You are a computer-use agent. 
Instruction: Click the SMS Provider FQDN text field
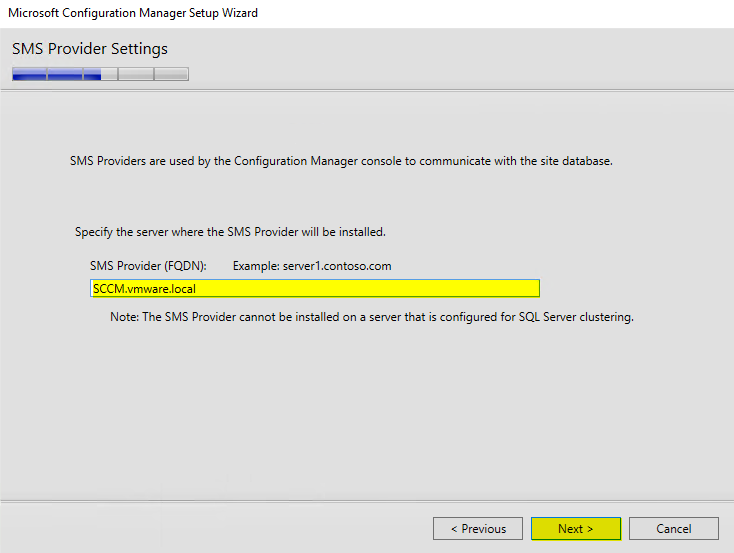pos(315,288)
